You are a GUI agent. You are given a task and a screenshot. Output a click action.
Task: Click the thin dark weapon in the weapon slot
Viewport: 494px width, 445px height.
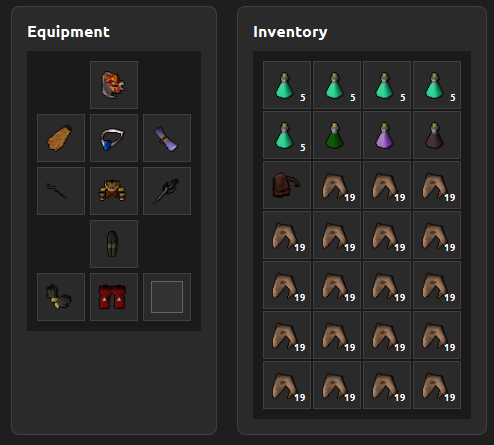click(x=61, y=191)
